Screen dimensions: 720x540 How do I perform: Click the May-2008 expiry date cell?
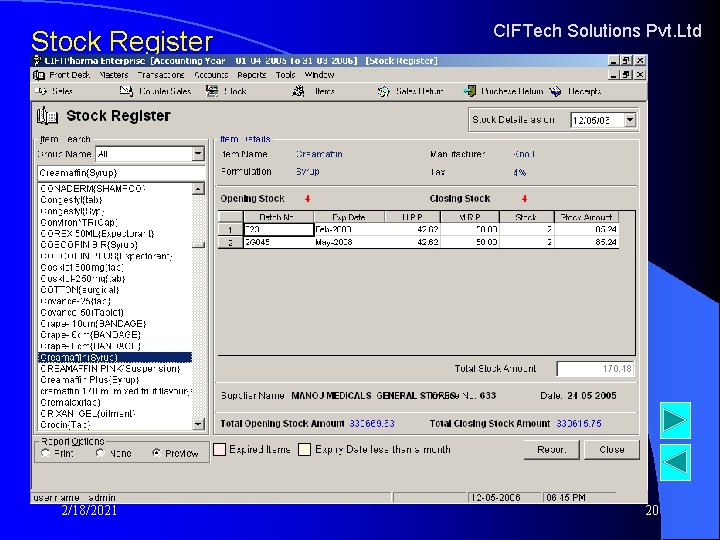[x=349, y=242]
